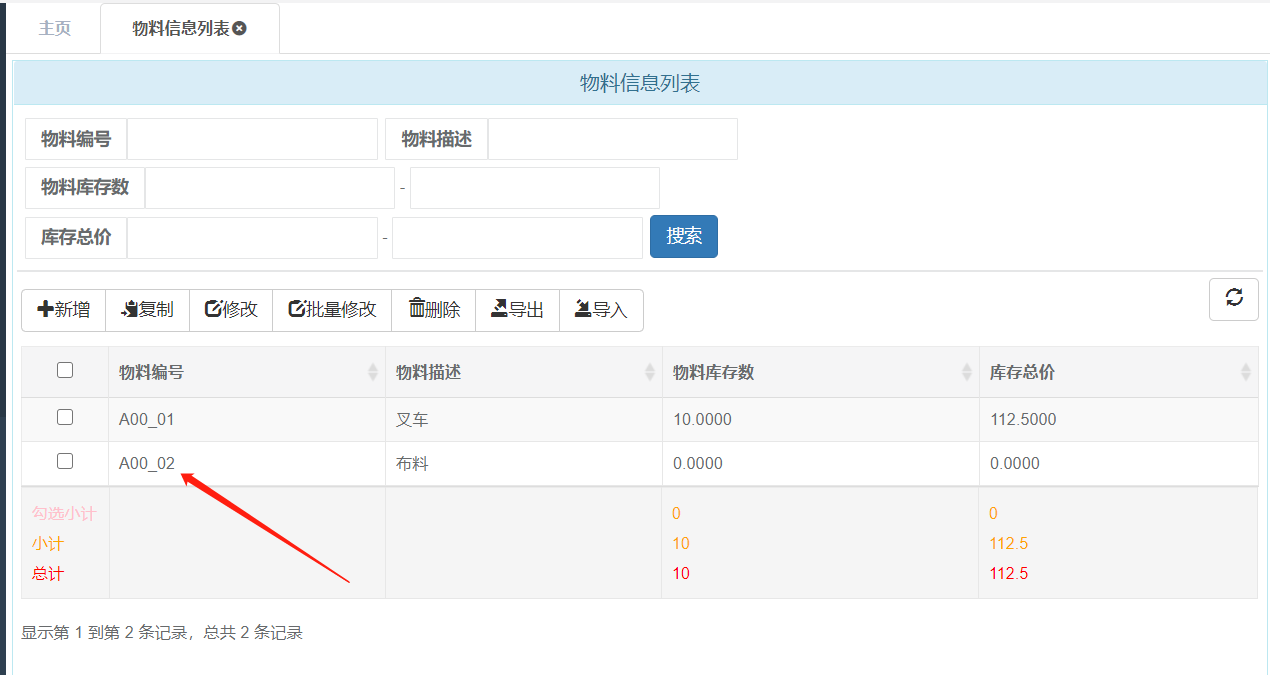Close the 物料信息列表 tab with x icon
This screenshot has height=675, width=1270.
click(239, 29)
